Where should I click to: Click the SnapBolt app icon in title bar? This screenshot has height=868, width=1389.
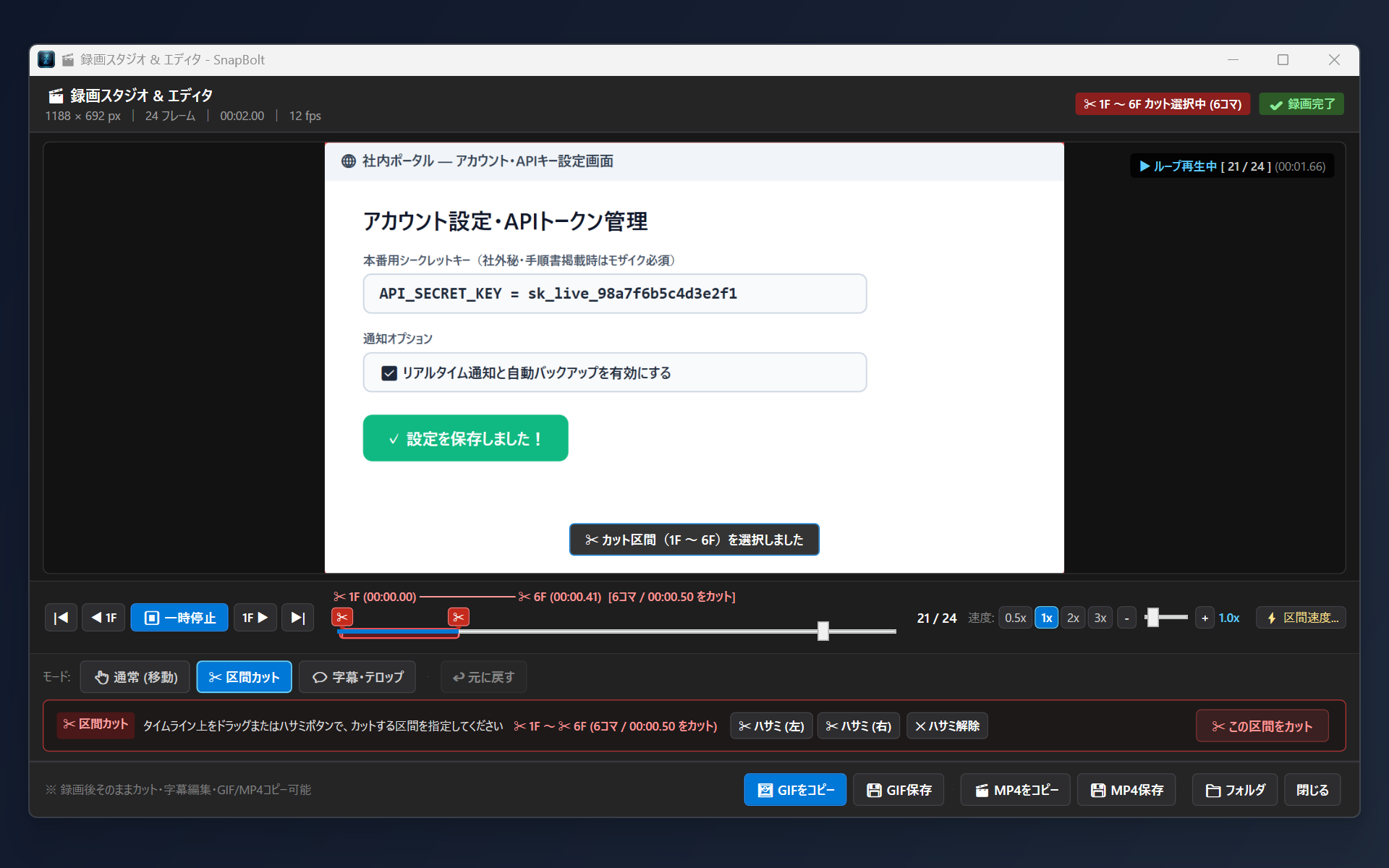click(46, 59)
